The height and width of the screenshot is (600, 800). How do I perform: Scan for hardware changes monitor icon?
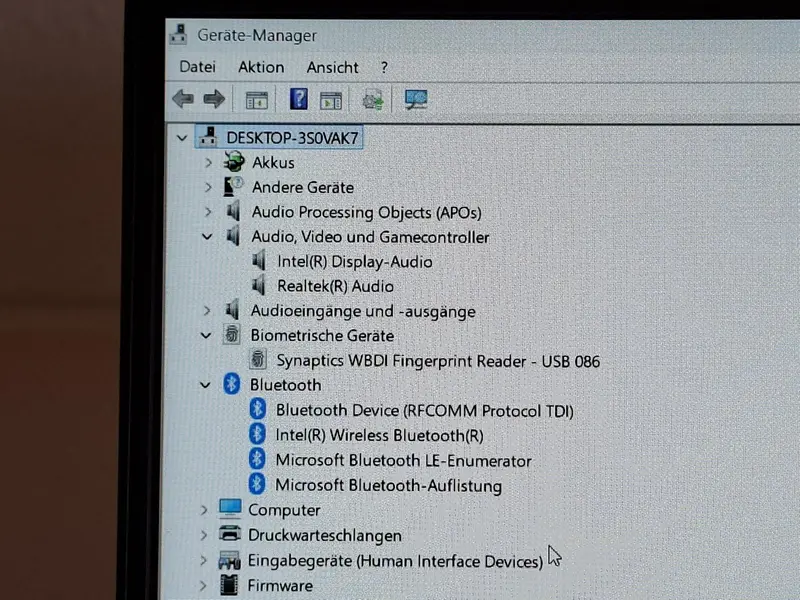click(x=416, y=99)
